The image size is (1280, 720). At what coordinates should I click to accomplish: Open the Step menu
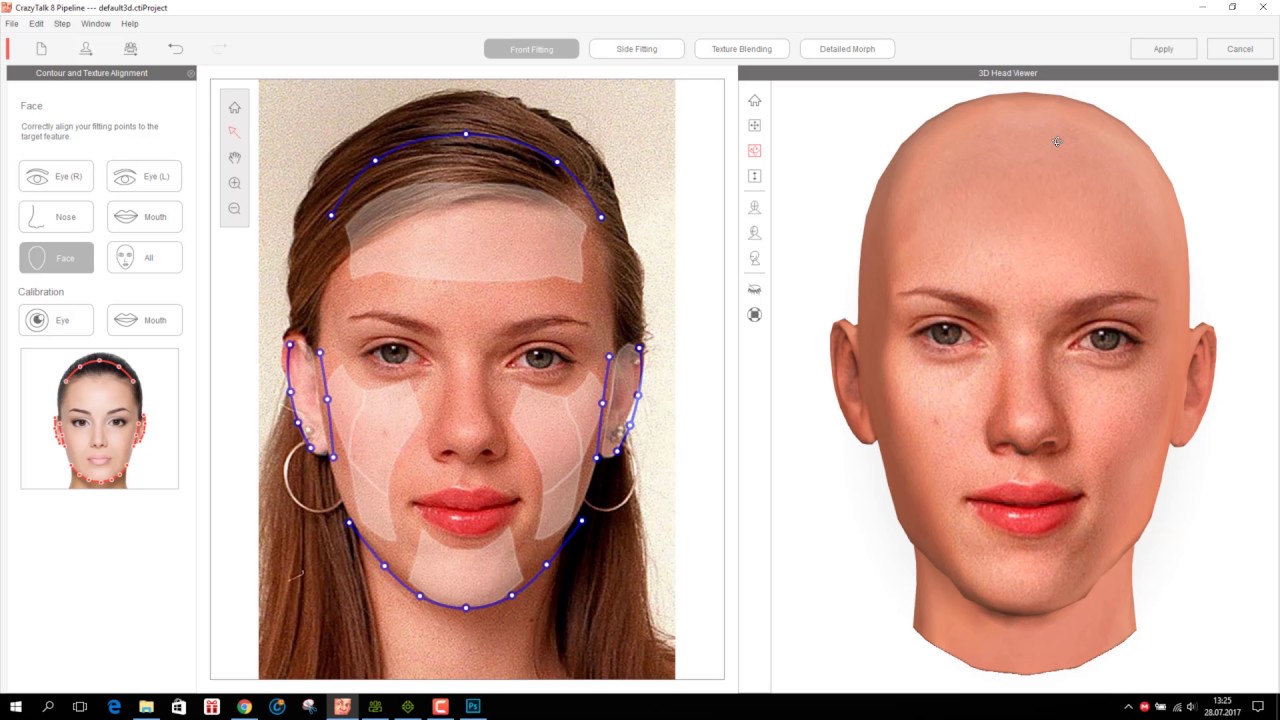click(62, 23)
